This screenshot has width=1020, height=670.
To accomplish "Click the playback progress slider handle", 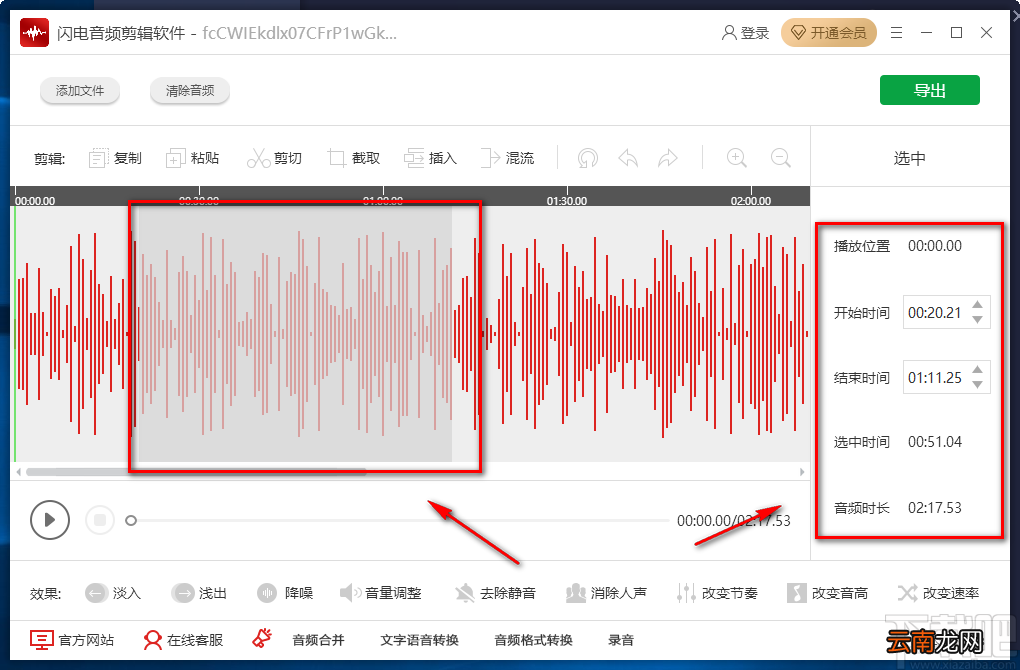I will (x=131, y=520).
